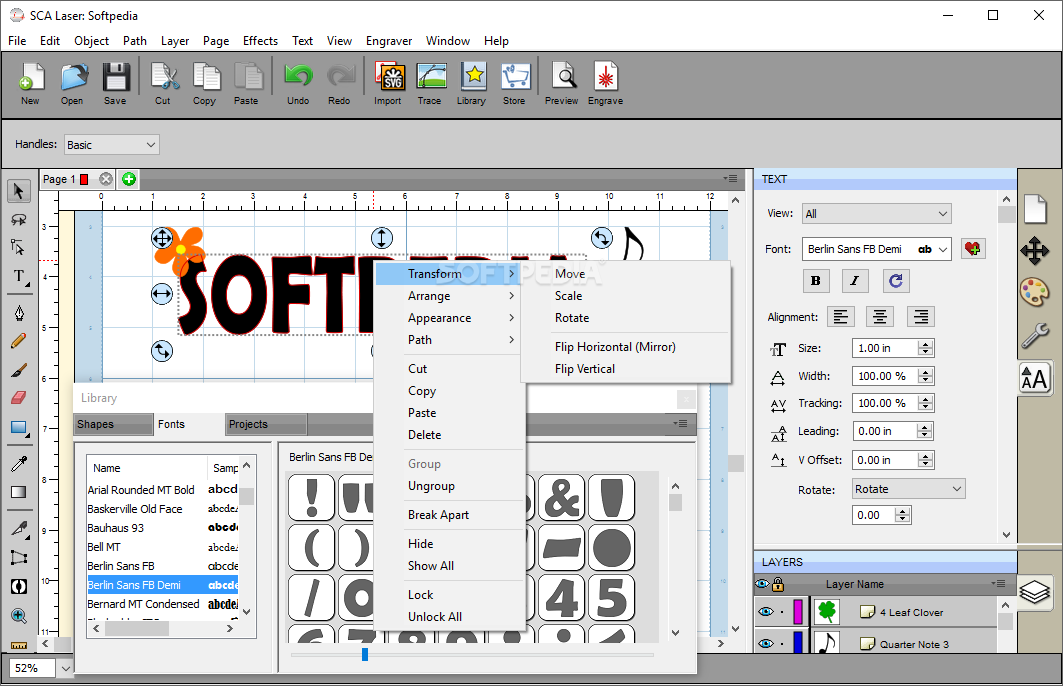Click the magenta 4 Leaf Clover layer color
Screen dimensions: 1063x686
797,611
